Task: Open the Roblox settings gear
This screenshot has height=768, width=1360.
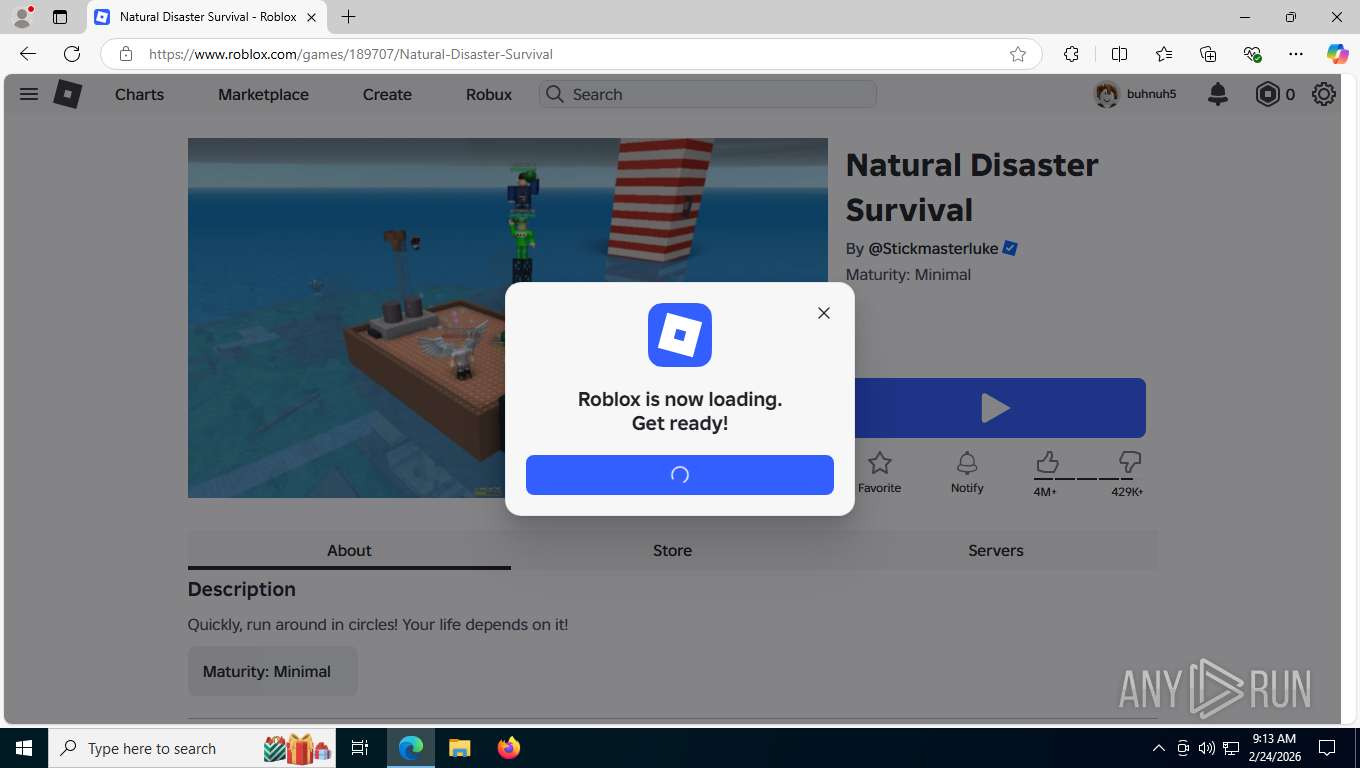Action: pyautogui.click(x=1324, y=94)
